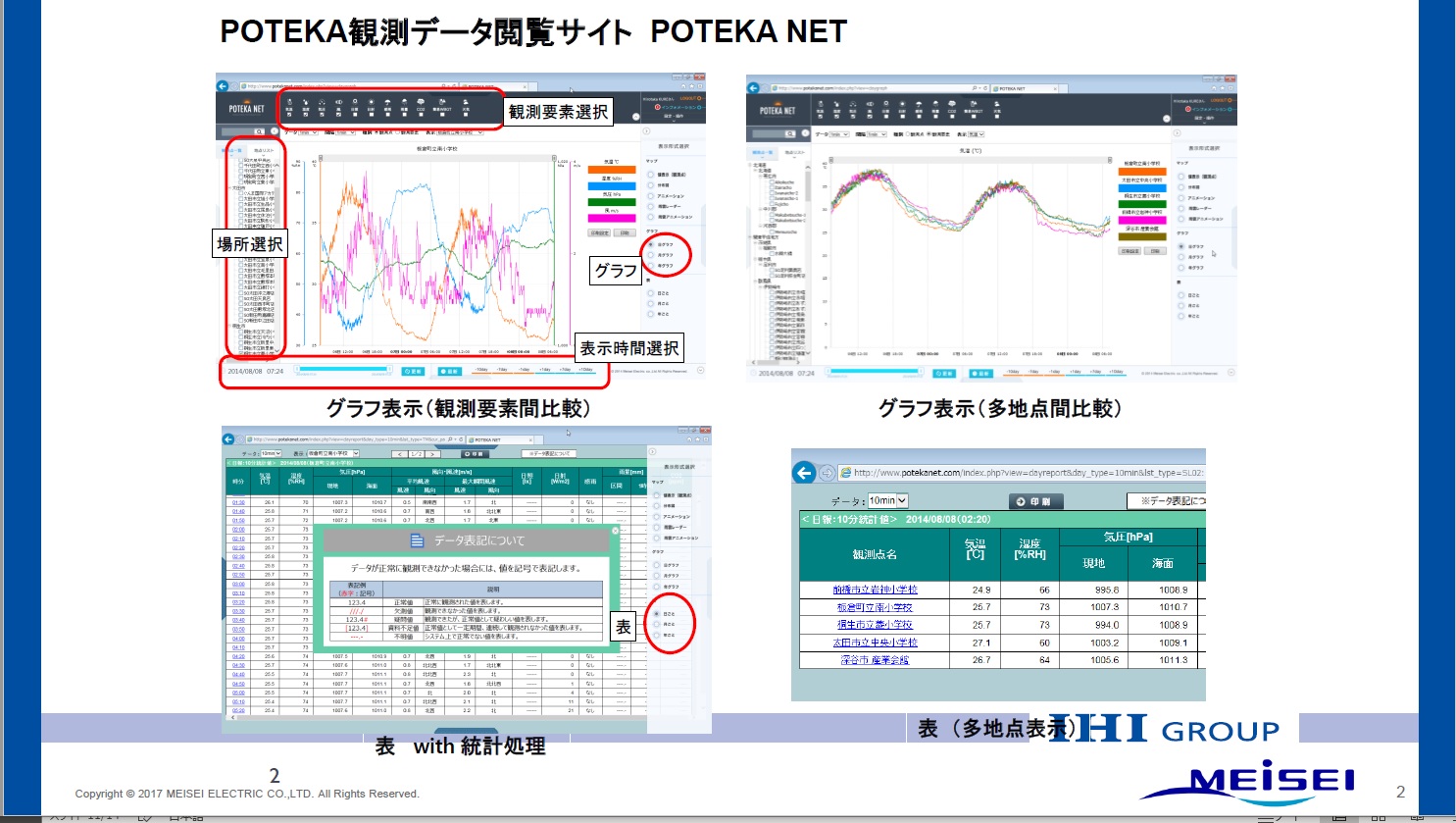
Task: Click 気温 temperature element icon in top-left graph
Action: (x=289, y=104)
